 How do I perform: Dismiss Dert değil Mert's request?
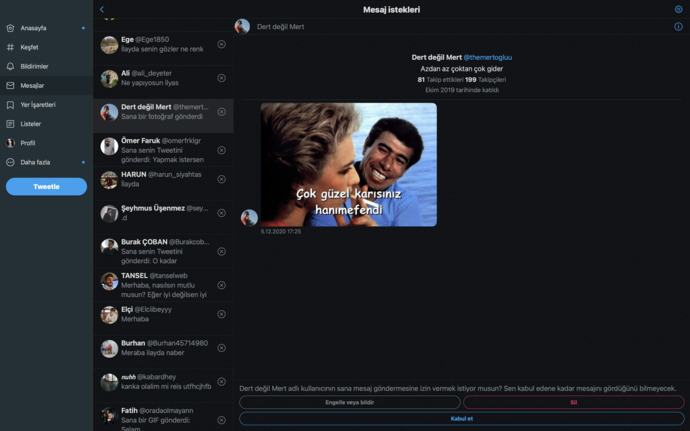coord(222,112)
